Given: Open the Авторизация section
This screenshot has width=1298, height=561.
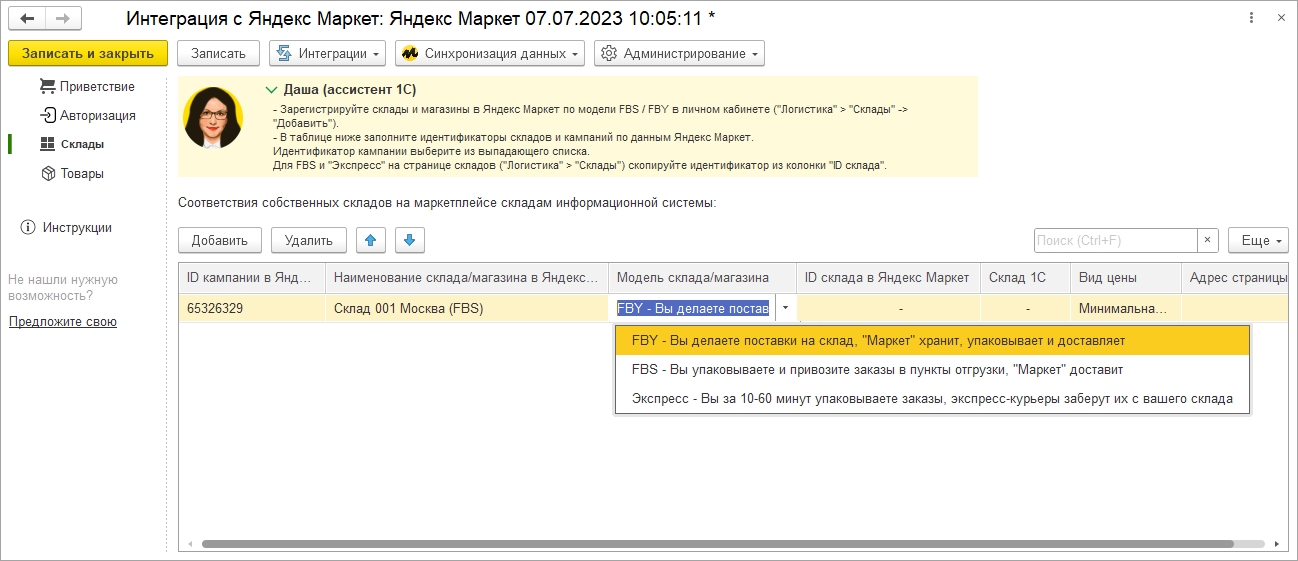Looking at the screenshot, I should click(x=97, y=115).
